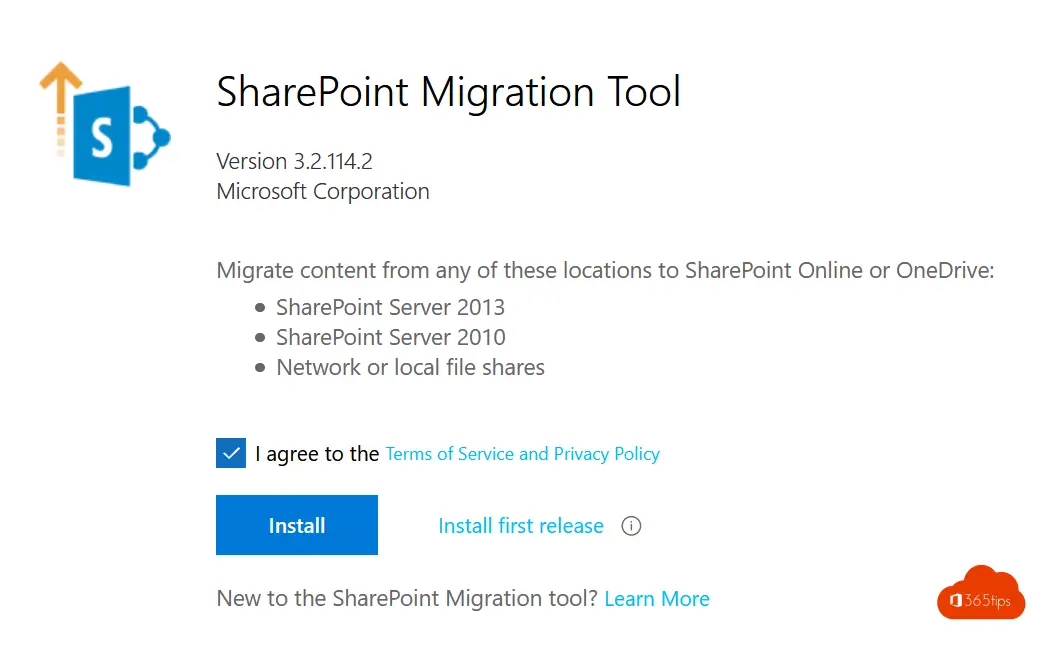
Task: Open the Terms of Service and Privacy Policy link
Action: 522,454
